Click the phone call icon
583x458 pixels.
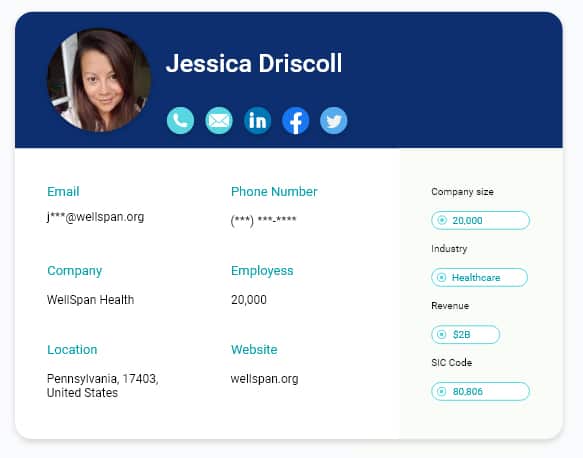pyautogui.click(x=180, y=120)
